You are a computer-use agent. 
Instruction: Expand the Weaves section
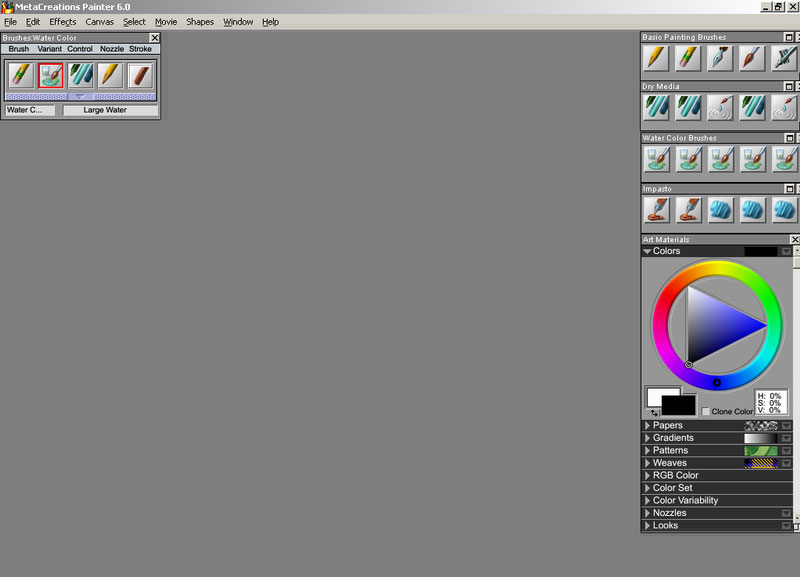(x=647, y=463)
